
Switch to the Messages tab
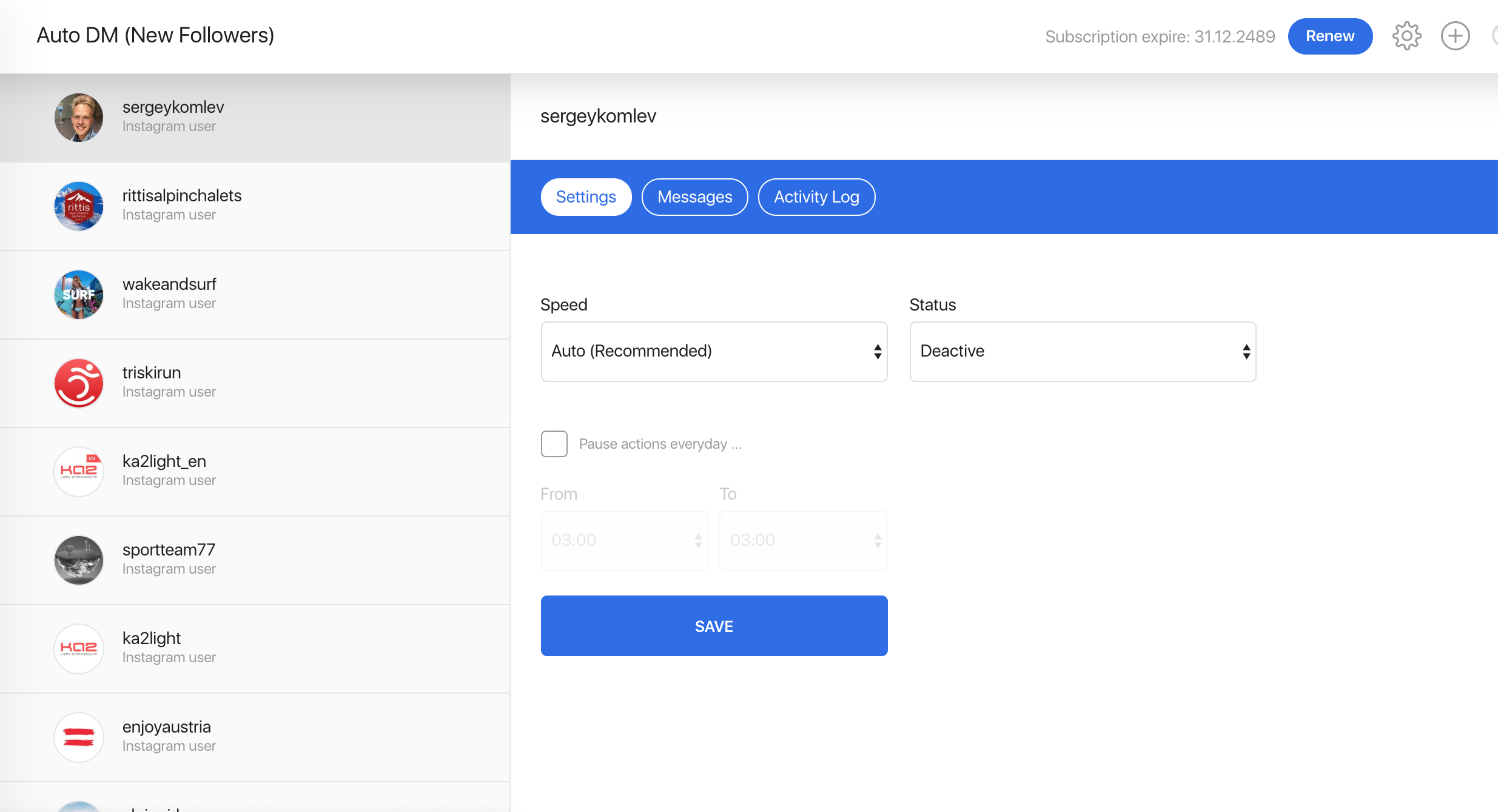694,197
